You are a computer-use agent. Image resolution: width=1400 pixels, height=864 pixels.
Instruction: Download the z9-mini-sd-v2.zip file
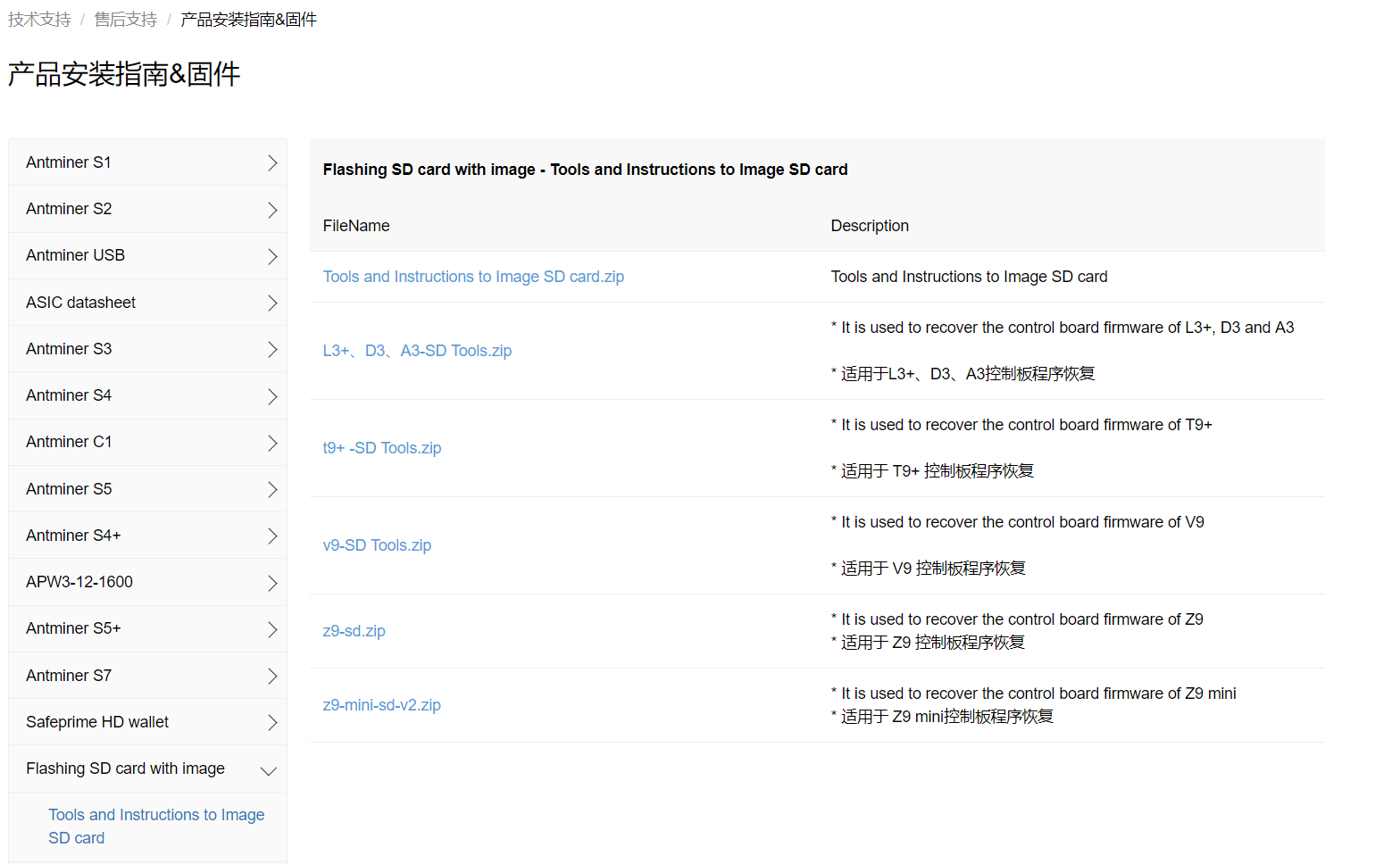(x=381, y=704)
